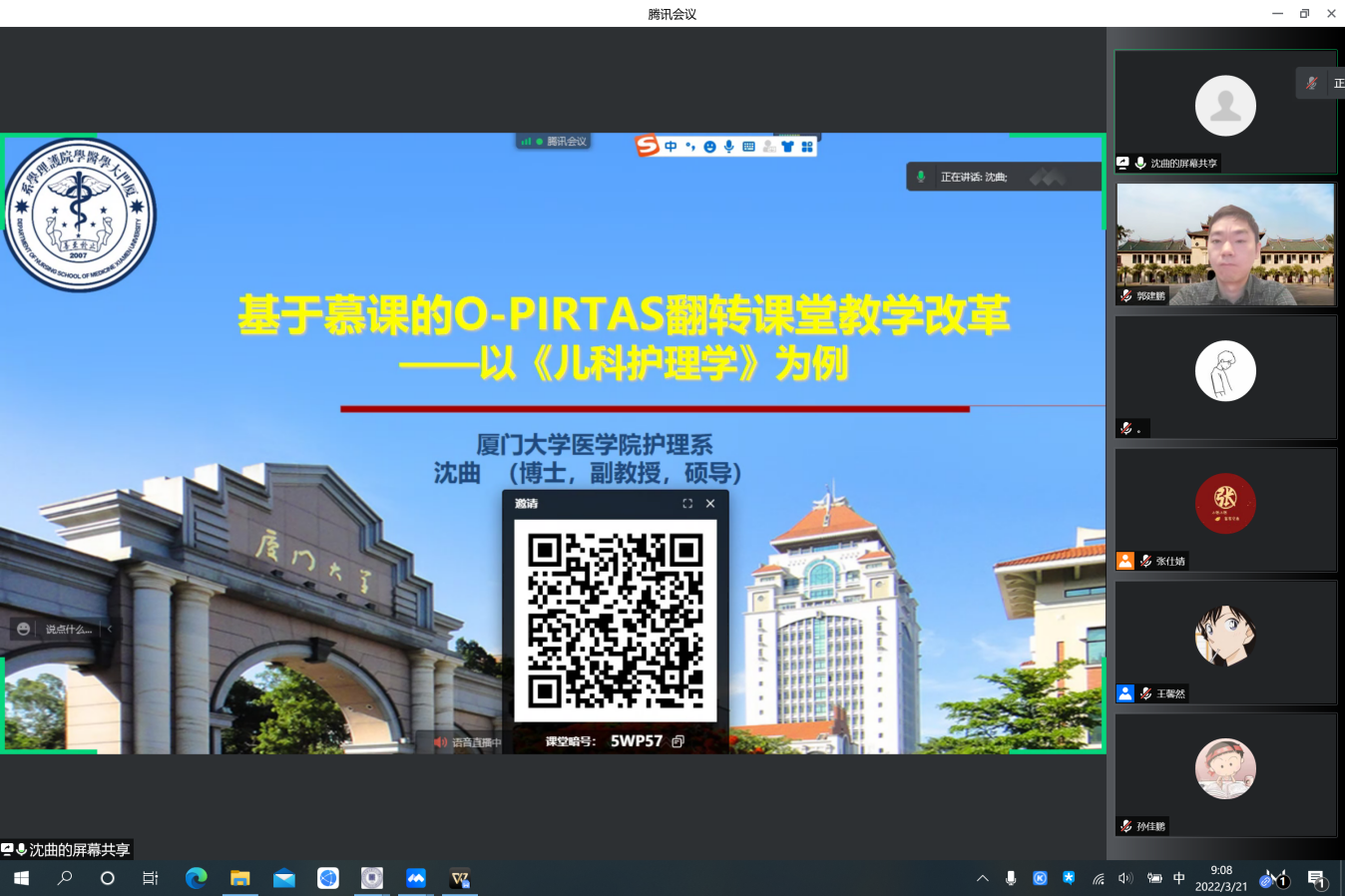1345x896 pixels.
Task: Open Sogou toolbox grid icon
Action: (x=807, y=147)
